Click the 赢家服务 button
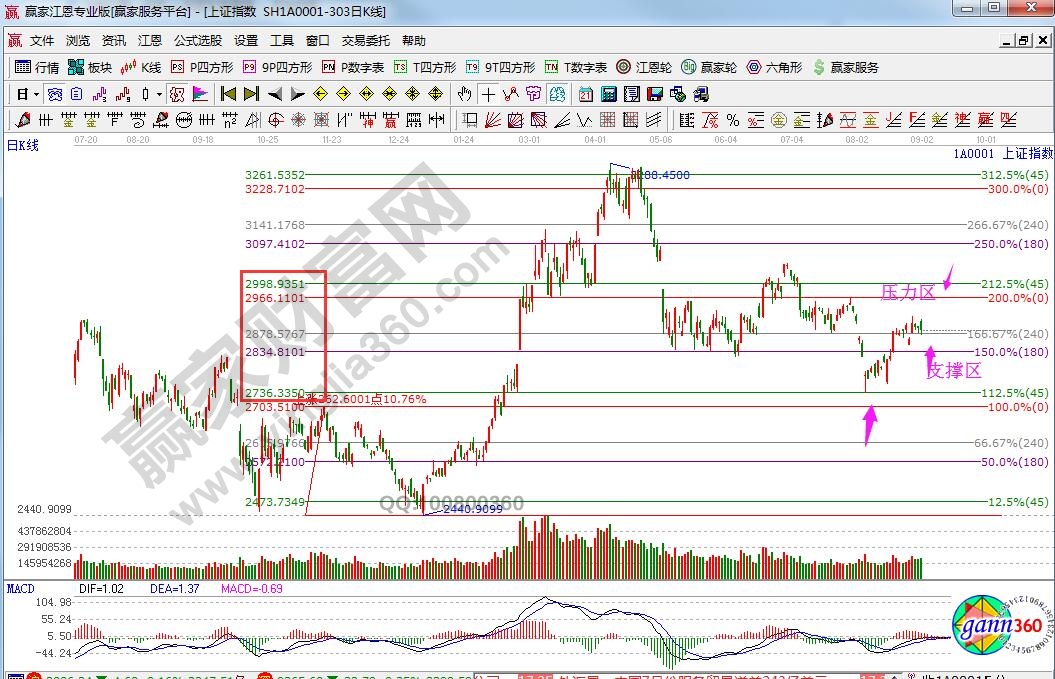Image resolution: width=1055 pixels, height=679 pixels. click(x=846, y=67)
